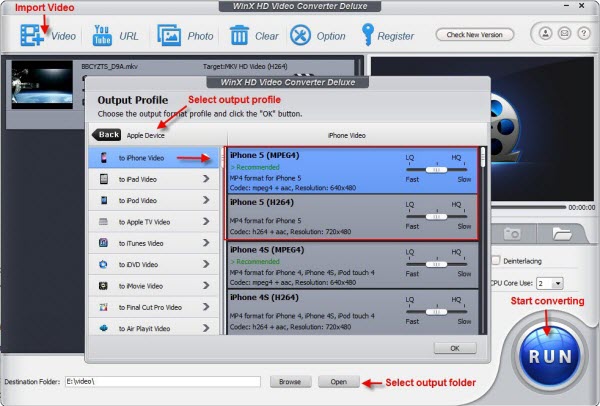Image resolution: width=600 pixels, height=406 pixels.
Task: Select the to iPhone Video category
Action: [x=154, y=158]
